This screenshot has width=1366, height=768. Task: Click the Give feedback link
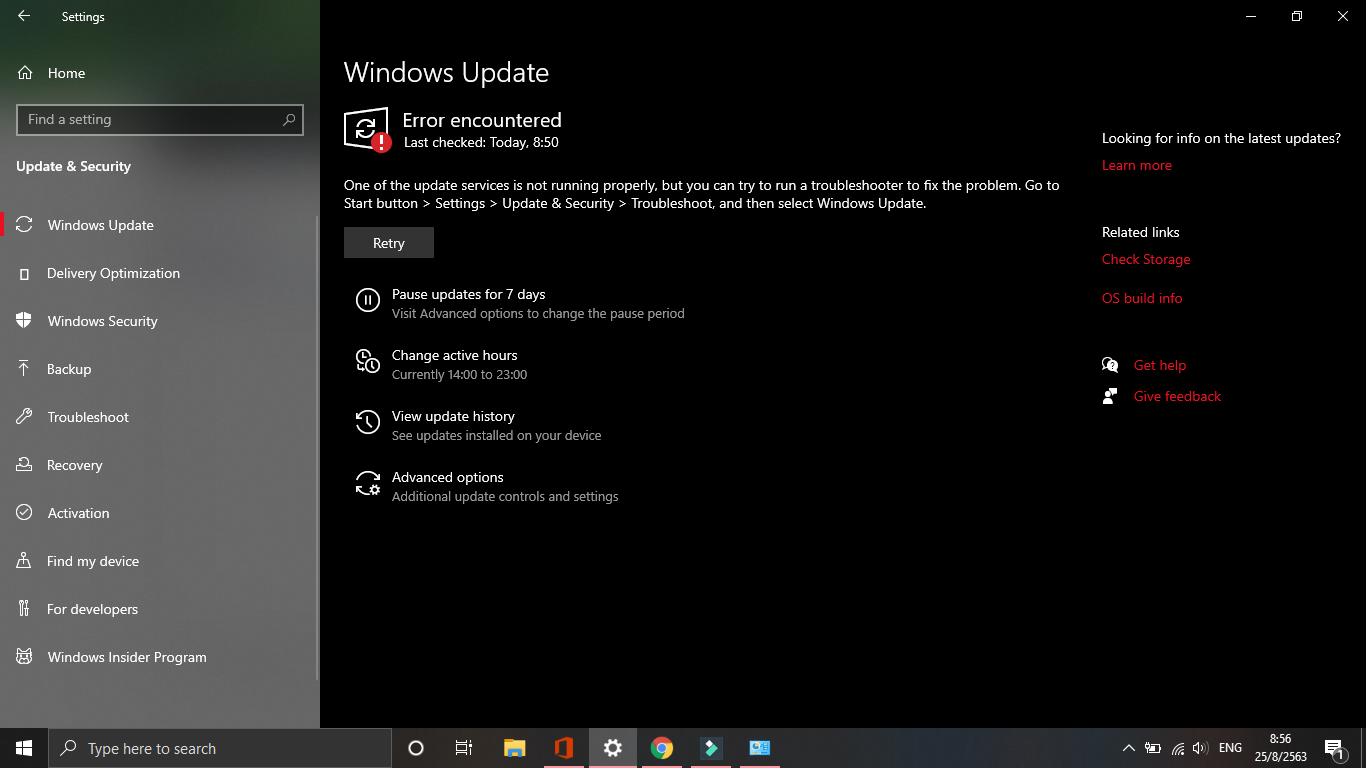coord(1177,396)
